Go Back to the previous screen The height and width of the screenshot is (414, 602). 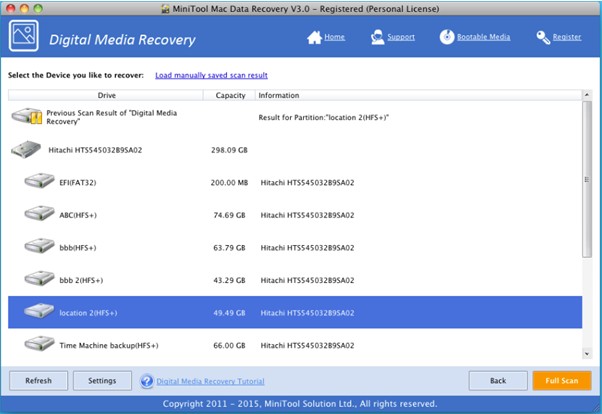[x=498, y=381]
